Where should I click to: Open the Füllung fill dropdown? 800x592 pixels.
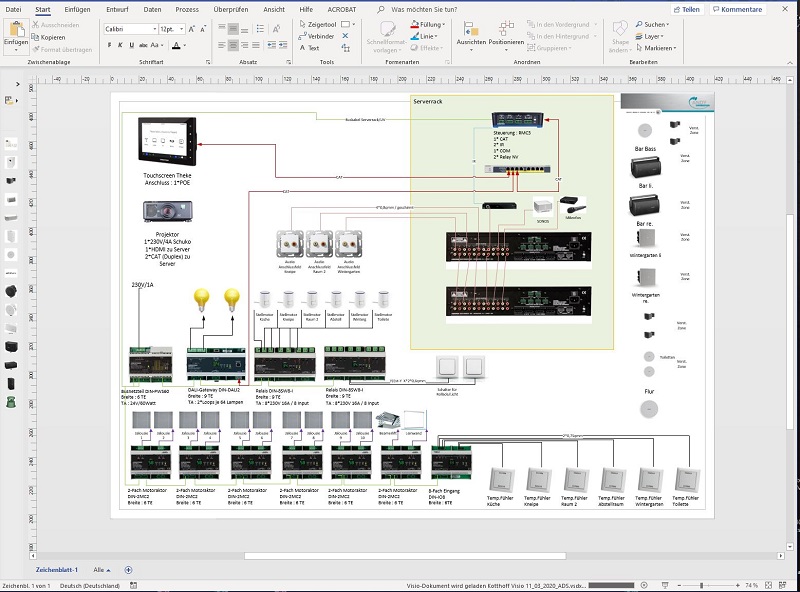(428, 24)
